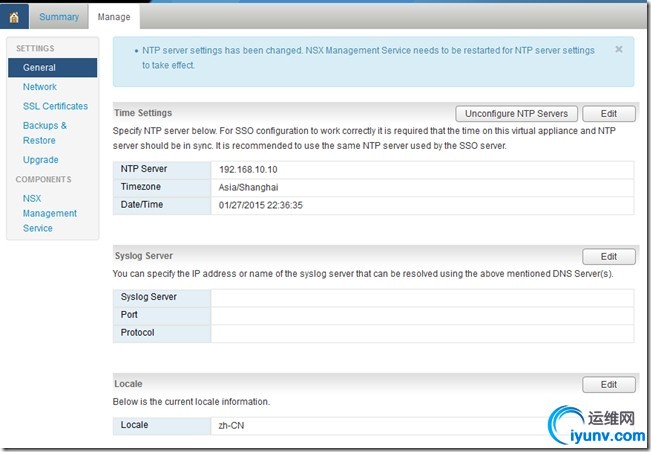Click the Timezone row label
The width and height of the screenshot is (651, 452).
[x=141, y=187]
